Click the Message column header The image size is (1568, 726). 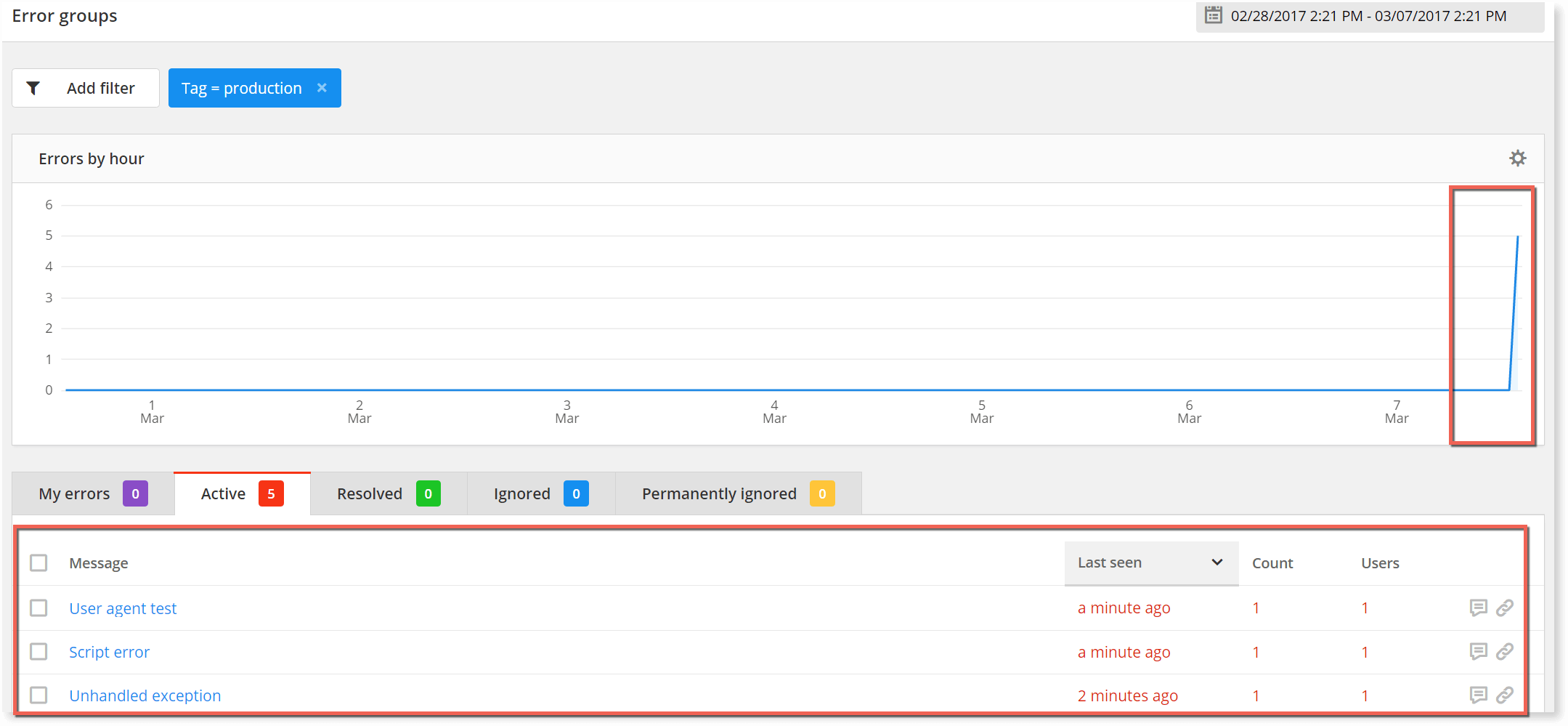[99, 563]
